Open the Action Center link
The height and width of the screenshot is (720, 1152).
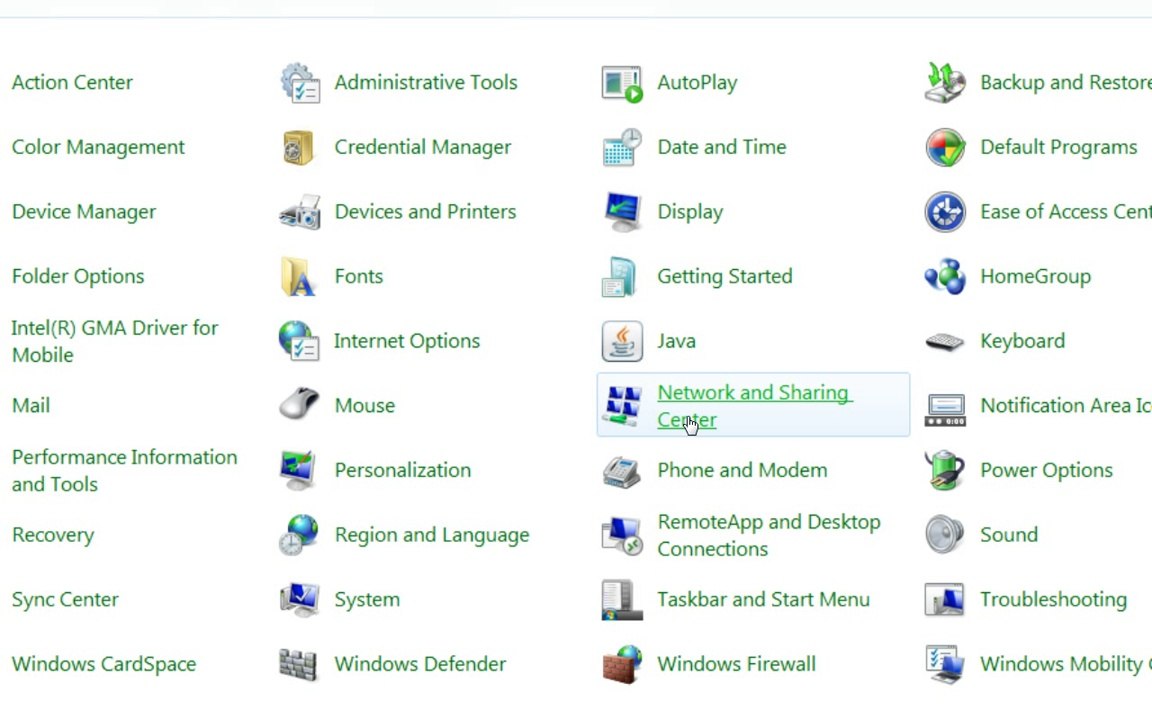[x=72, y=82]
